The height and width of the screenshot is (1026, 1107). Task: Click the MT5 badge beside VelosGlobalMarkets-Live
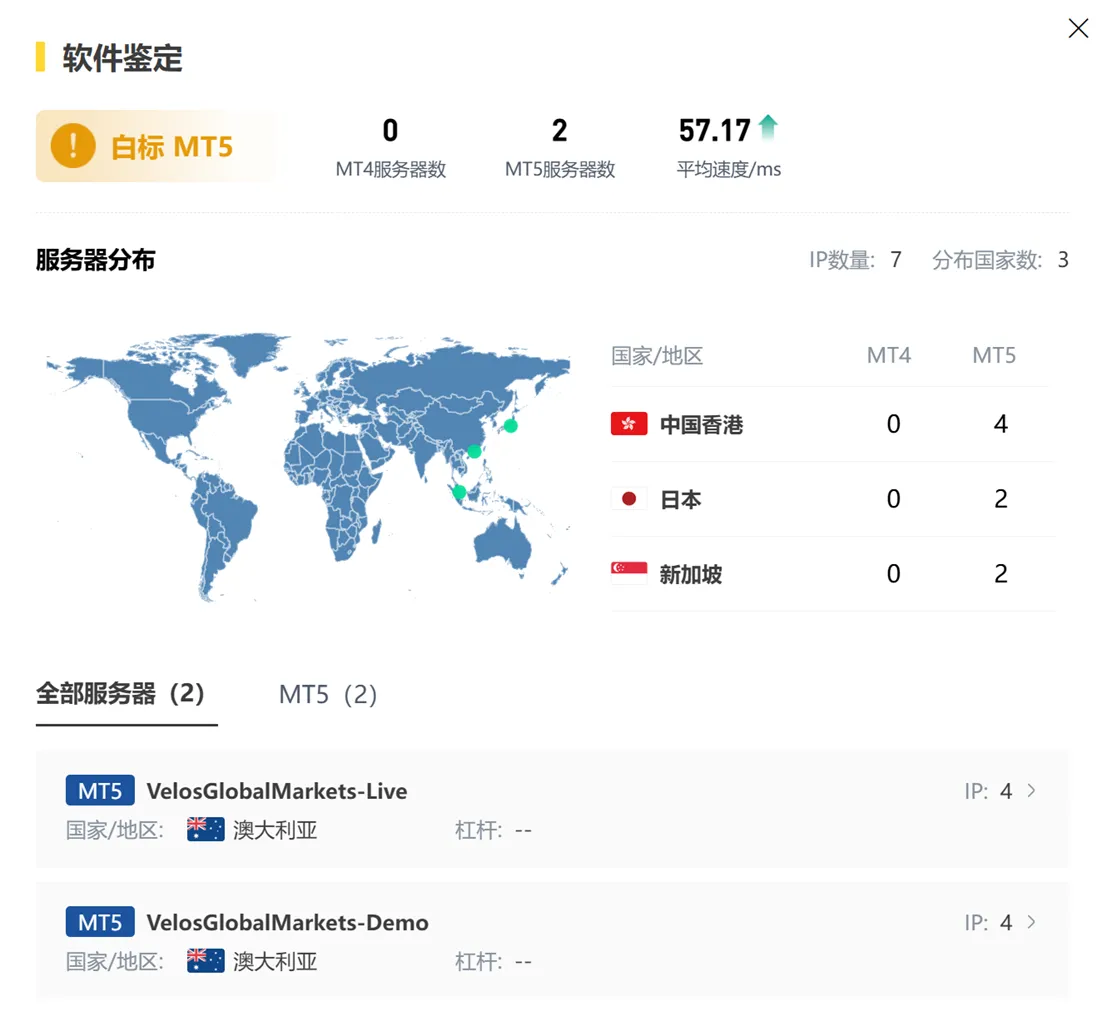pos(100,790)
